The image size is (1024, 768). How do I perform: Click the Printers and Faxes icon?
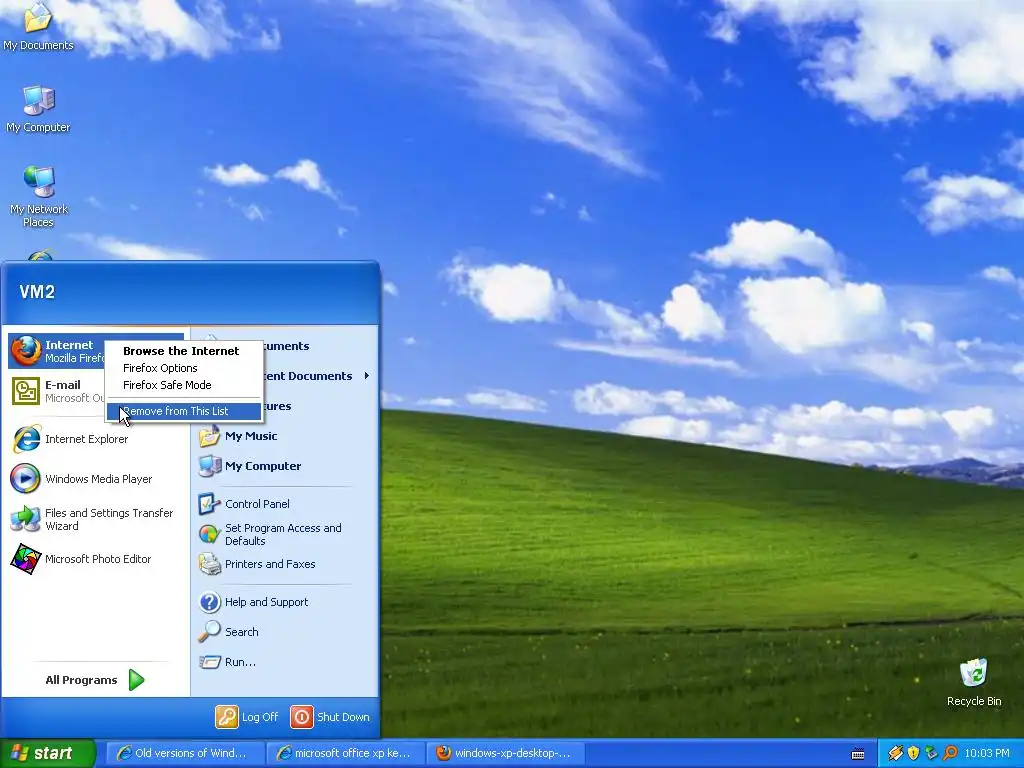[210, 564]
